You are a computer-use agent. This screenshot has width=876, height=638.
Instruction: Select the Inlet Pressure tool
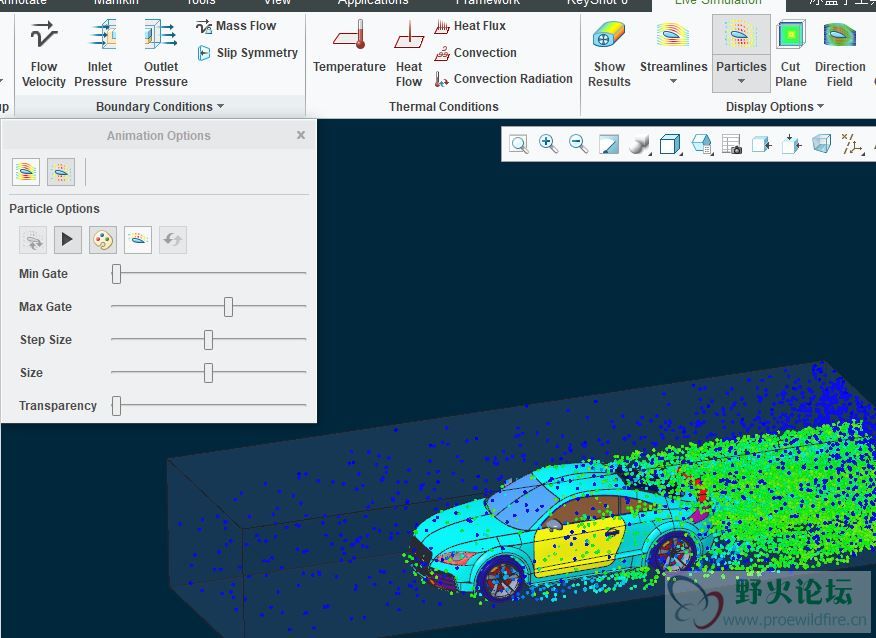pos(101,54)
